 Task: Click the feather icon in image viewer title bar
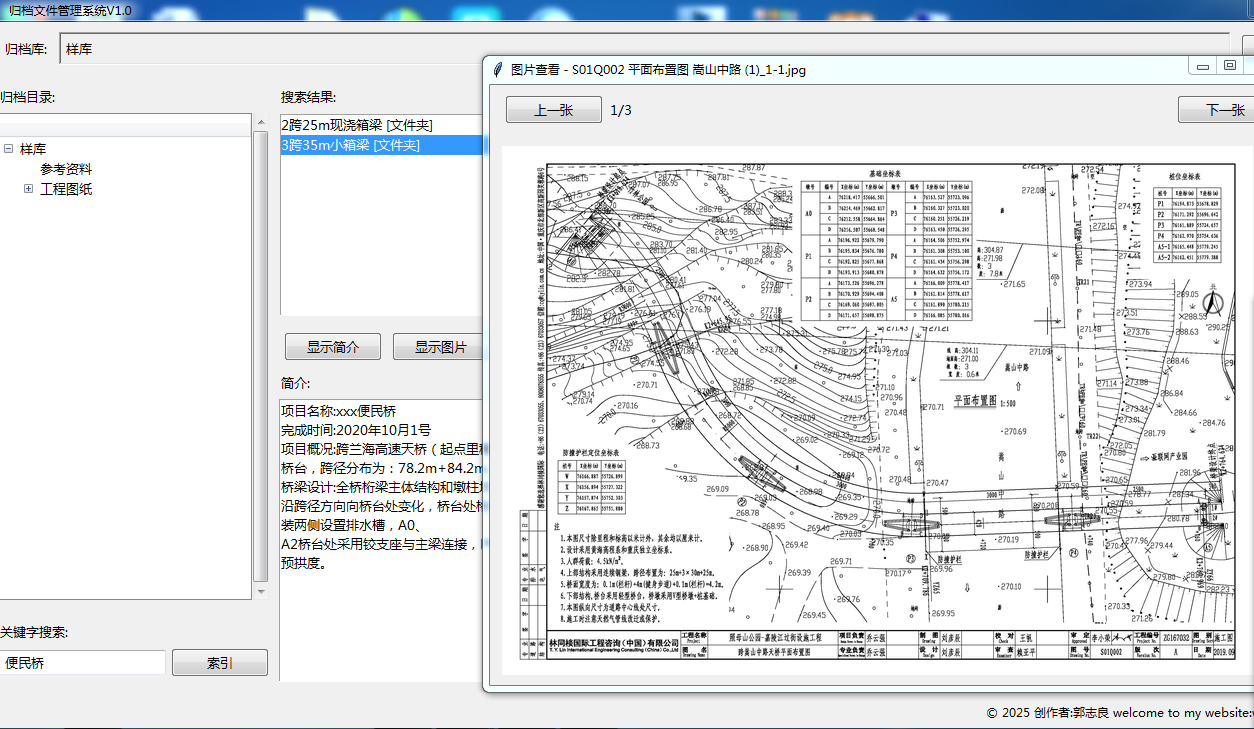497,70
